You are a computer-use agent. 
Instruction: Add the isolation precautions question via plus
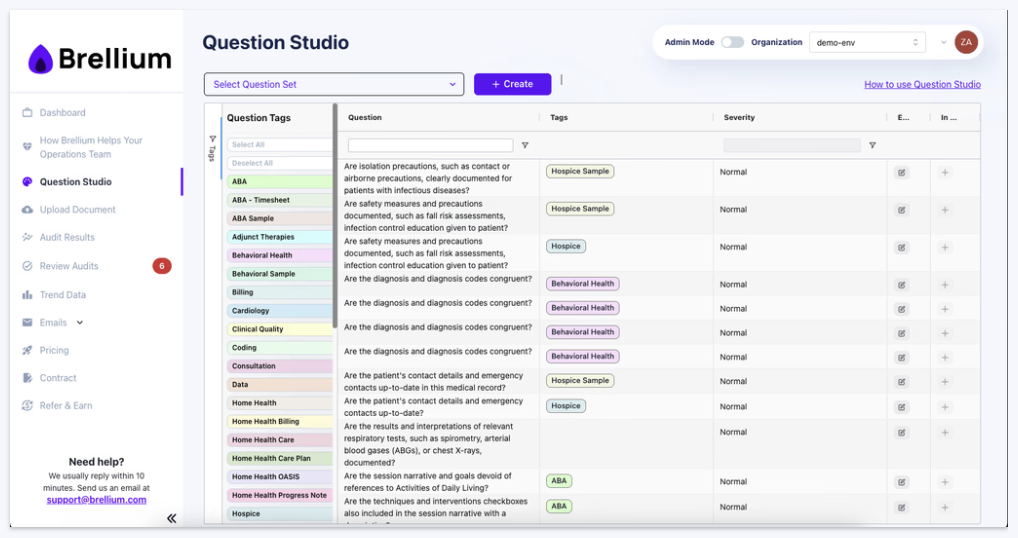945,173
